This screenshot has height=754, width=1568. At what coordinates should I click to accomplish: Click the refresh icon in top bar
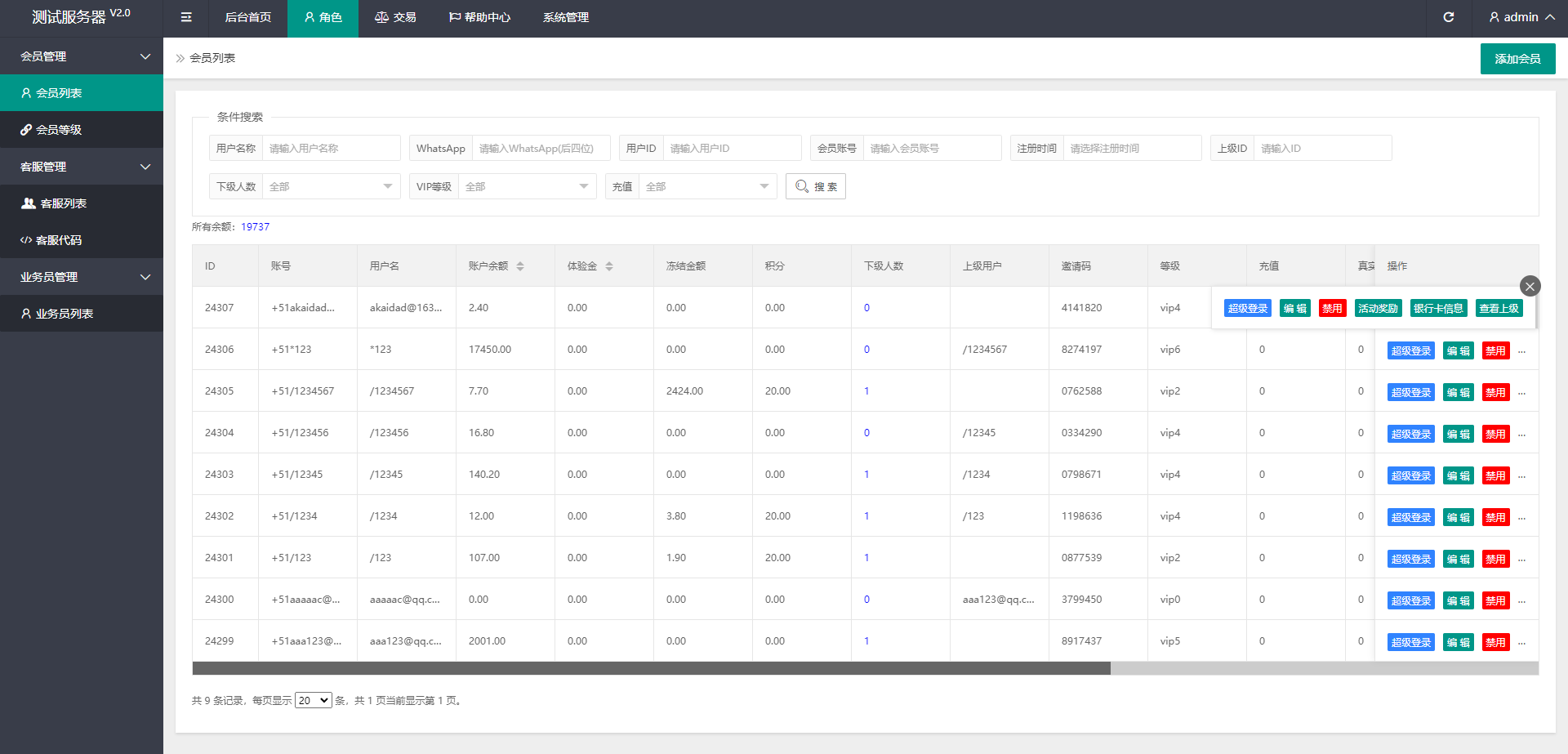[1448, 17]
